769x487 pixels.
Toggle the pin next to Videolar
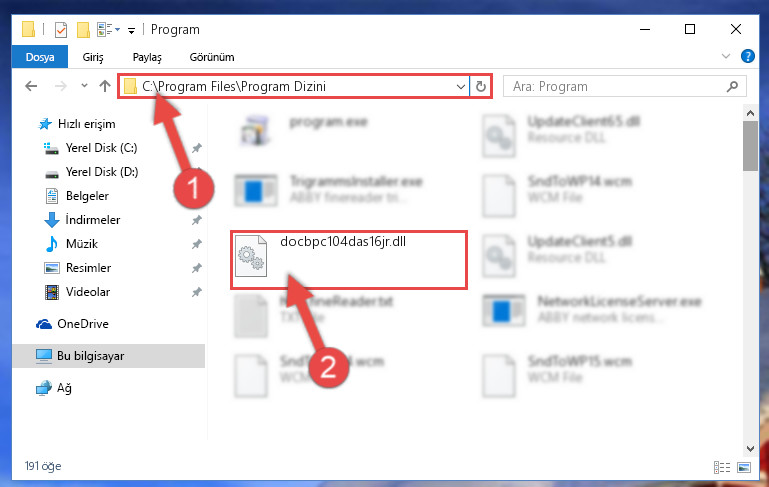pyautogui.click(x=197, y=292)
